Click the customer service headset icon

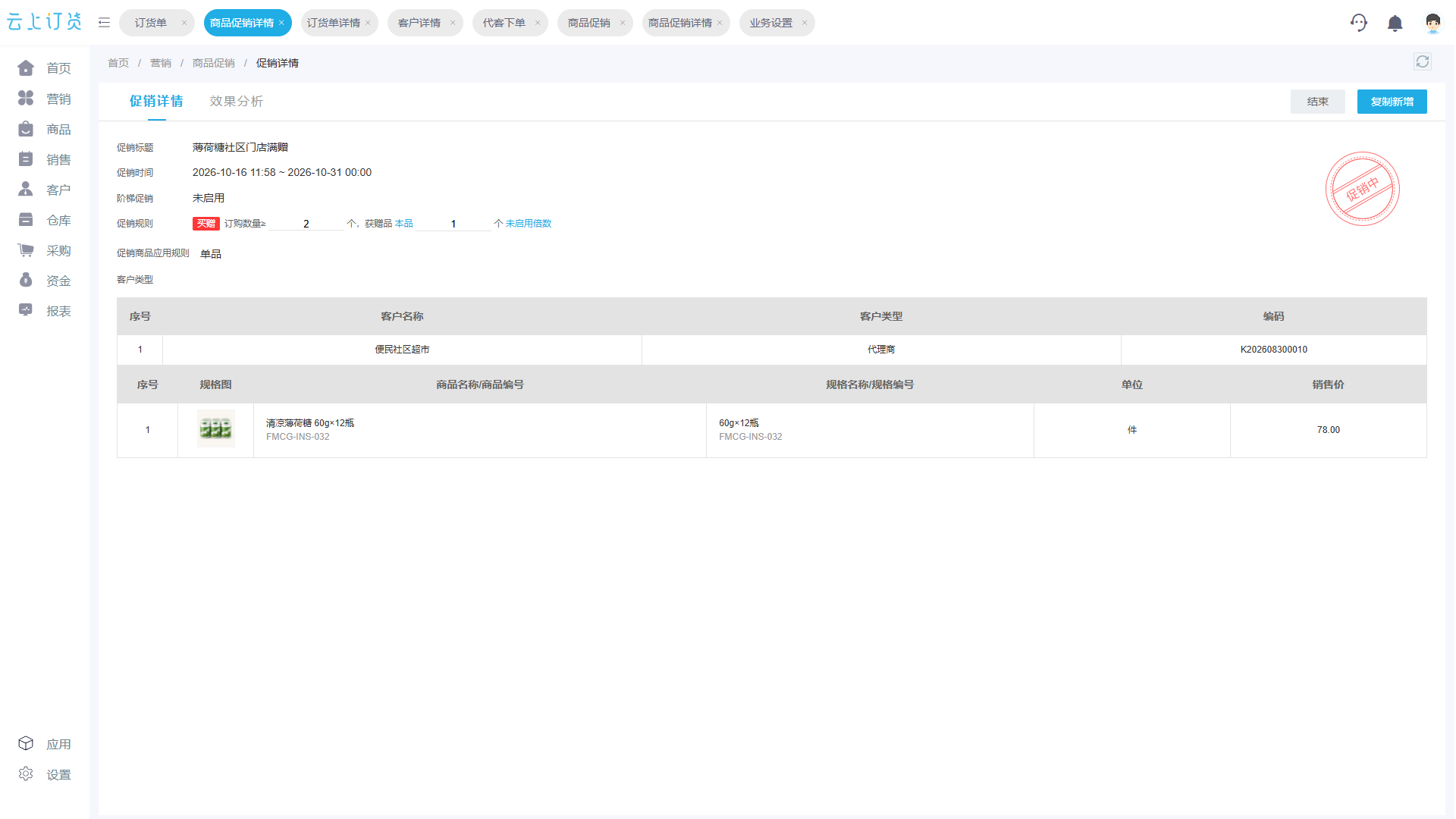(x=1359, y=23)
